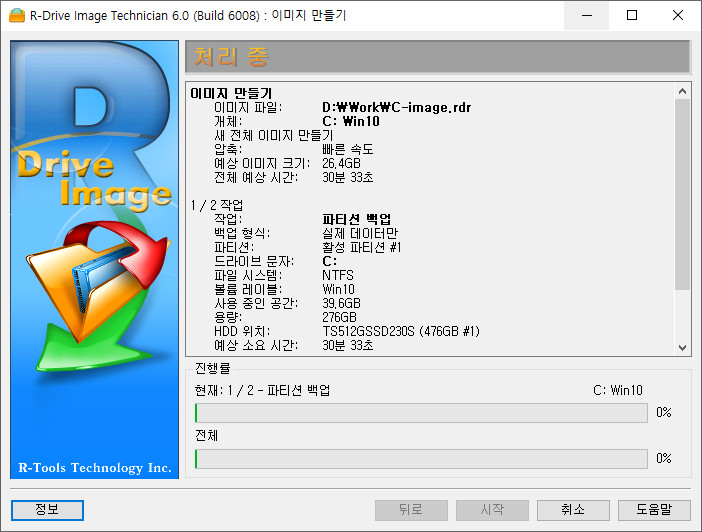Click the R-Drive Image title bar icon
Image resolution: width=702 pixels, height=532 pixels.
pyautogui.click(x=17, y=15)
